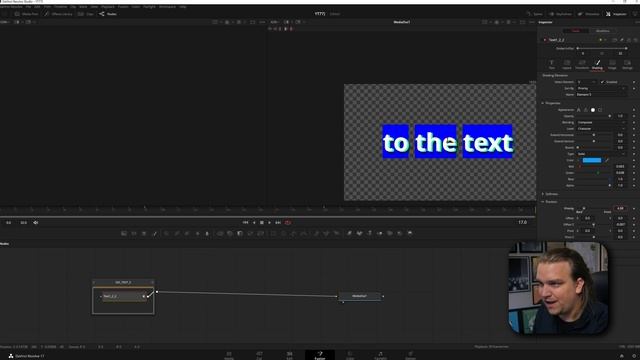The width and height of the screenshot is (640, 360).
Task: Show the Media Pool panel
Action: click(x=26, y=14)
